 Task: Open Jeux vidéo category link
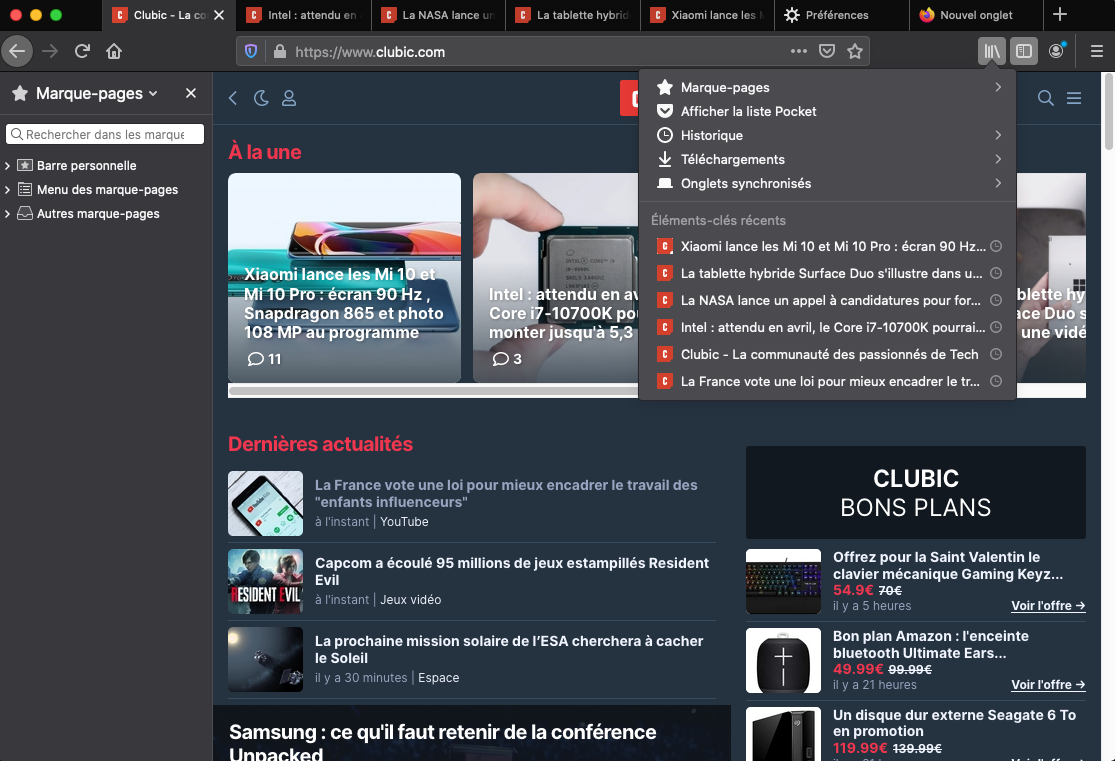[410, 600]
